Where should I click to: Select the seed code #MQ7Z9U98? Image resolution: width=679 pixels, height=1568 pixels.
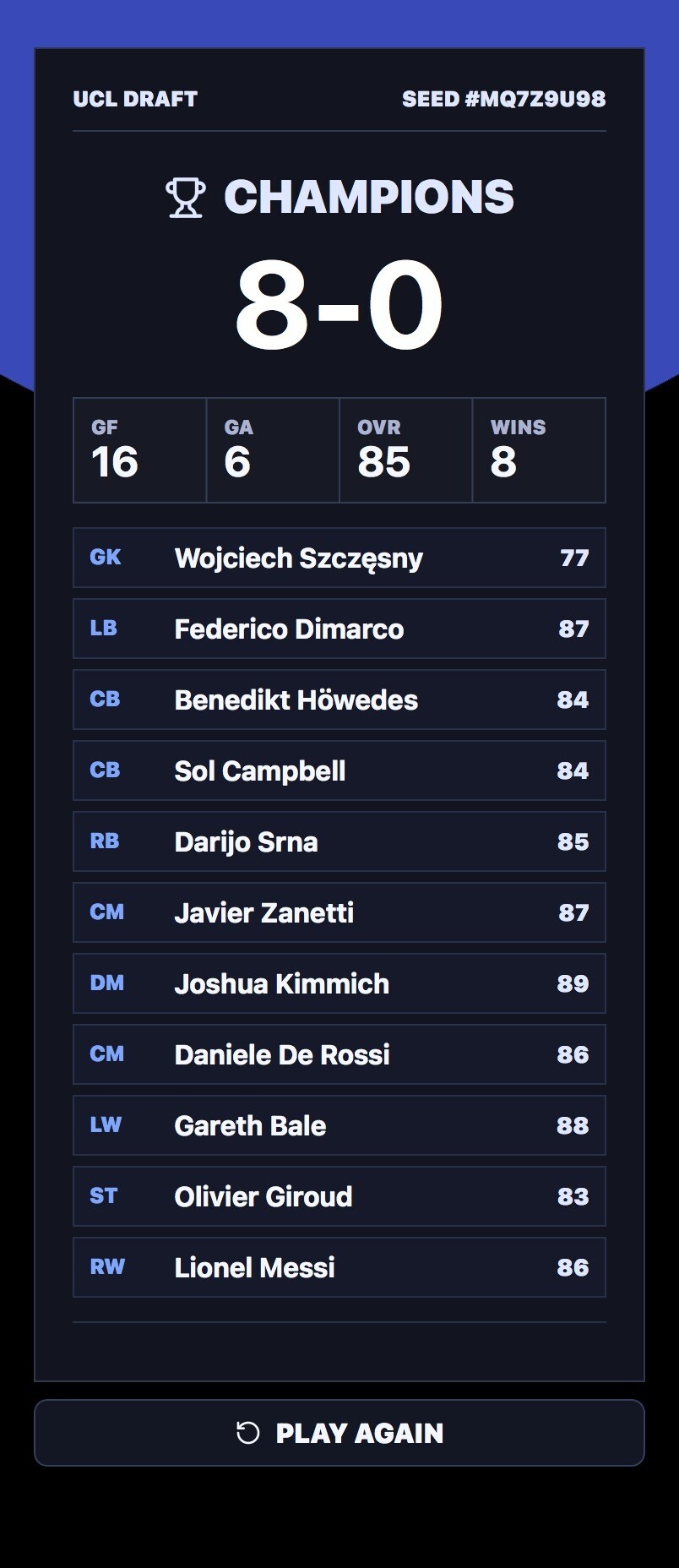(535, 99)
